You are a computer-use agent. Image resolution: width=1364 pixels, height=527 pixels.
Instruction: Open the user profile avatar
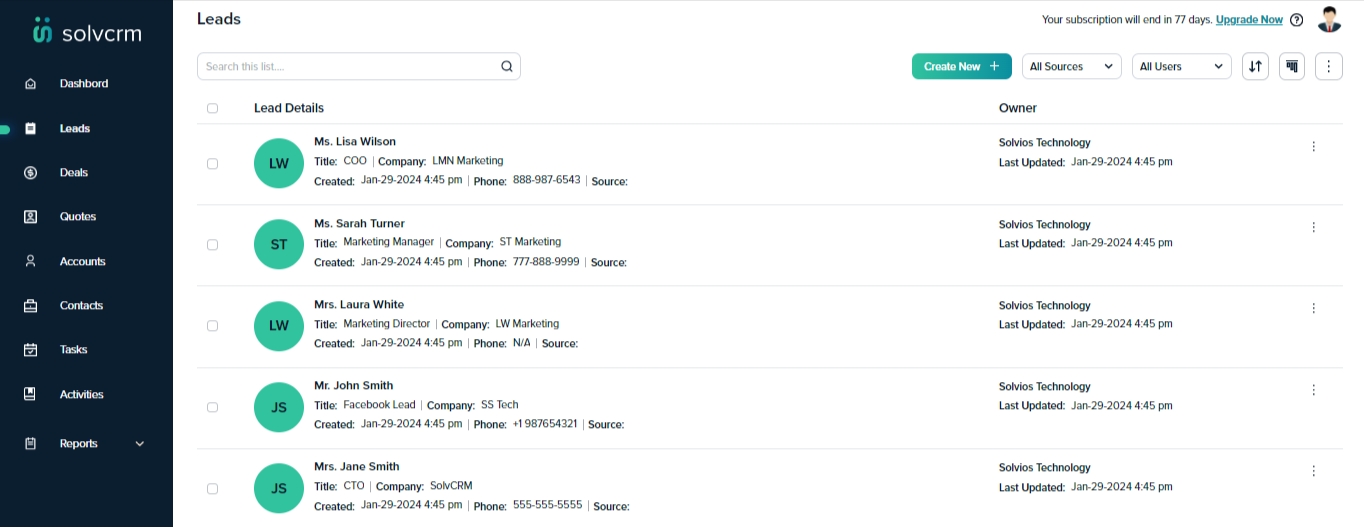(1329, 19)
